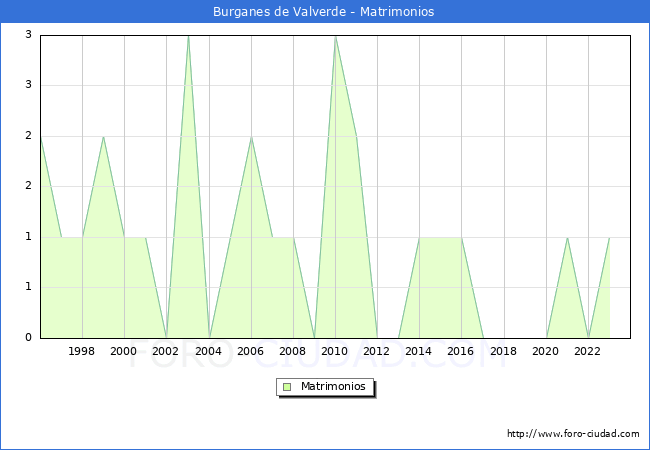
Task: Click the 1998 x-axis label
Action: click(x=82, y=351)
